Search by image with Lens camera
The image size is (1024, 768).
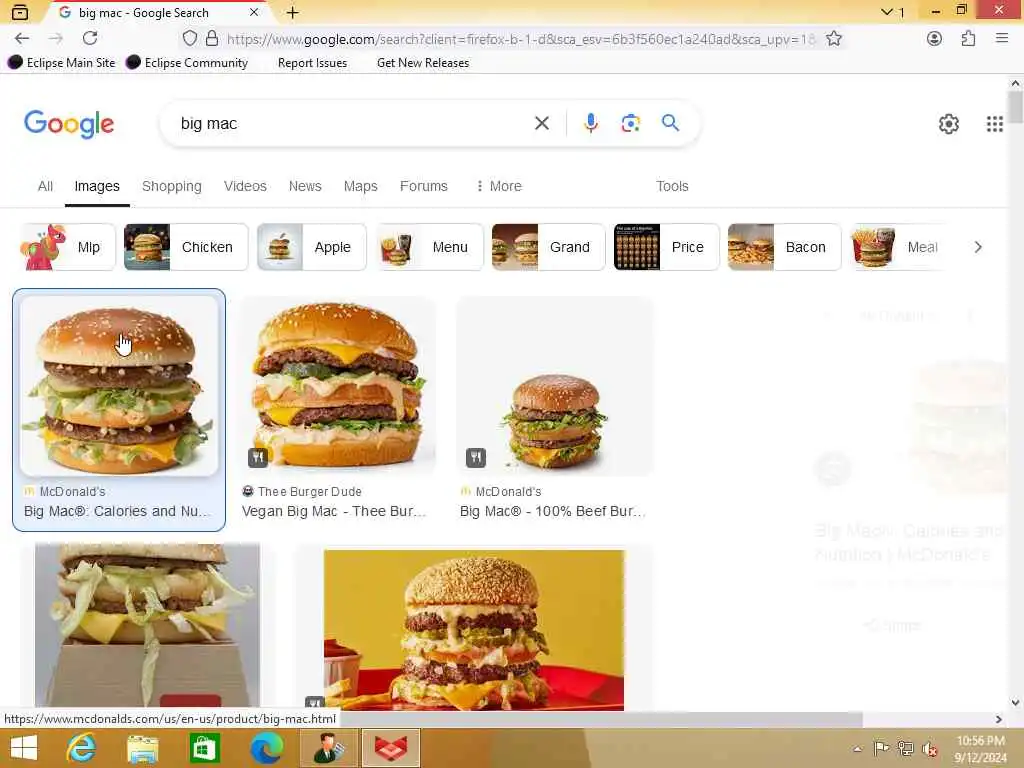tap(630, 123)
